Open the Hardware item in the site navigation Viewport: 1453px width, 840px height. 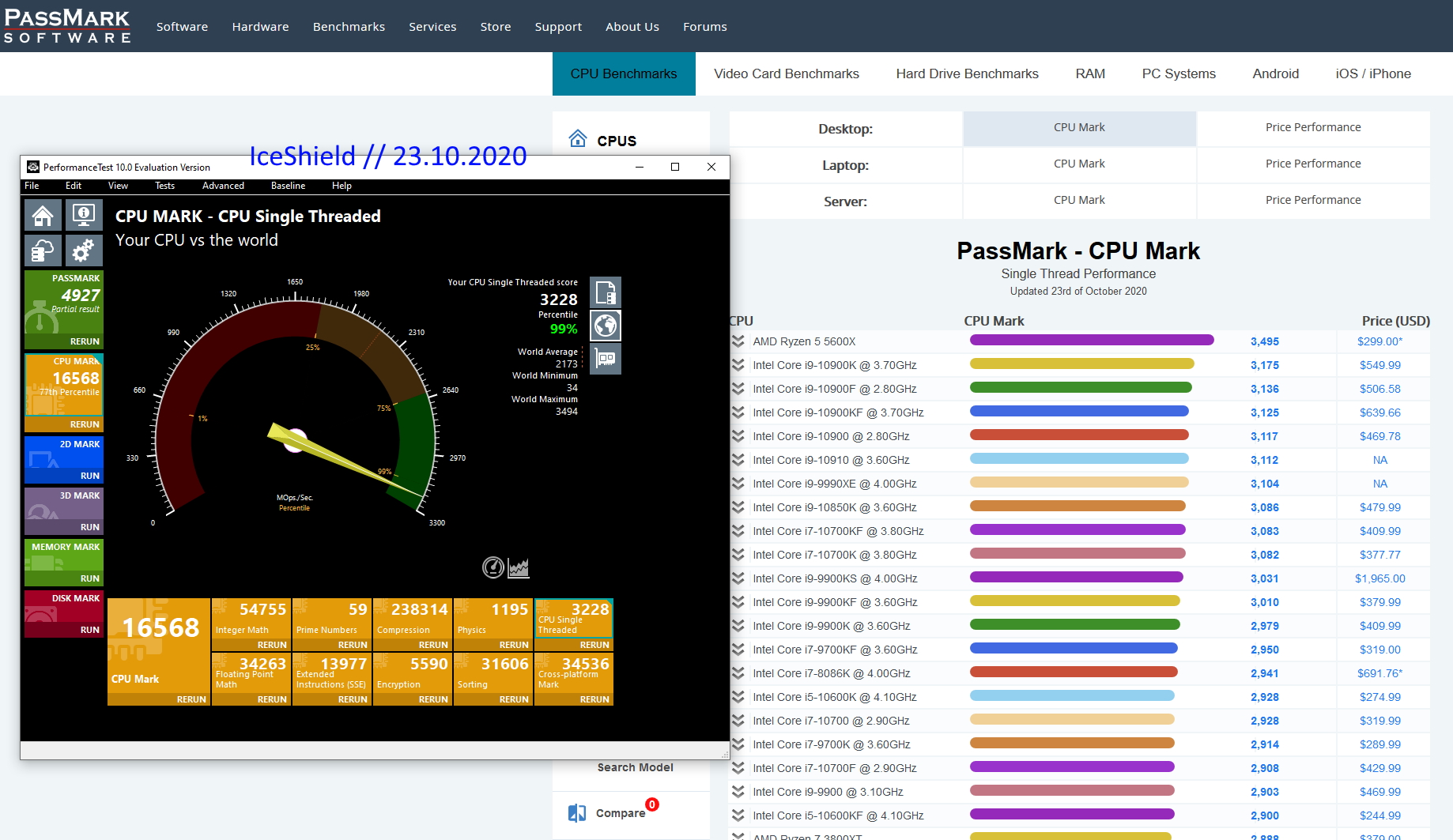(x=260, y=27)
